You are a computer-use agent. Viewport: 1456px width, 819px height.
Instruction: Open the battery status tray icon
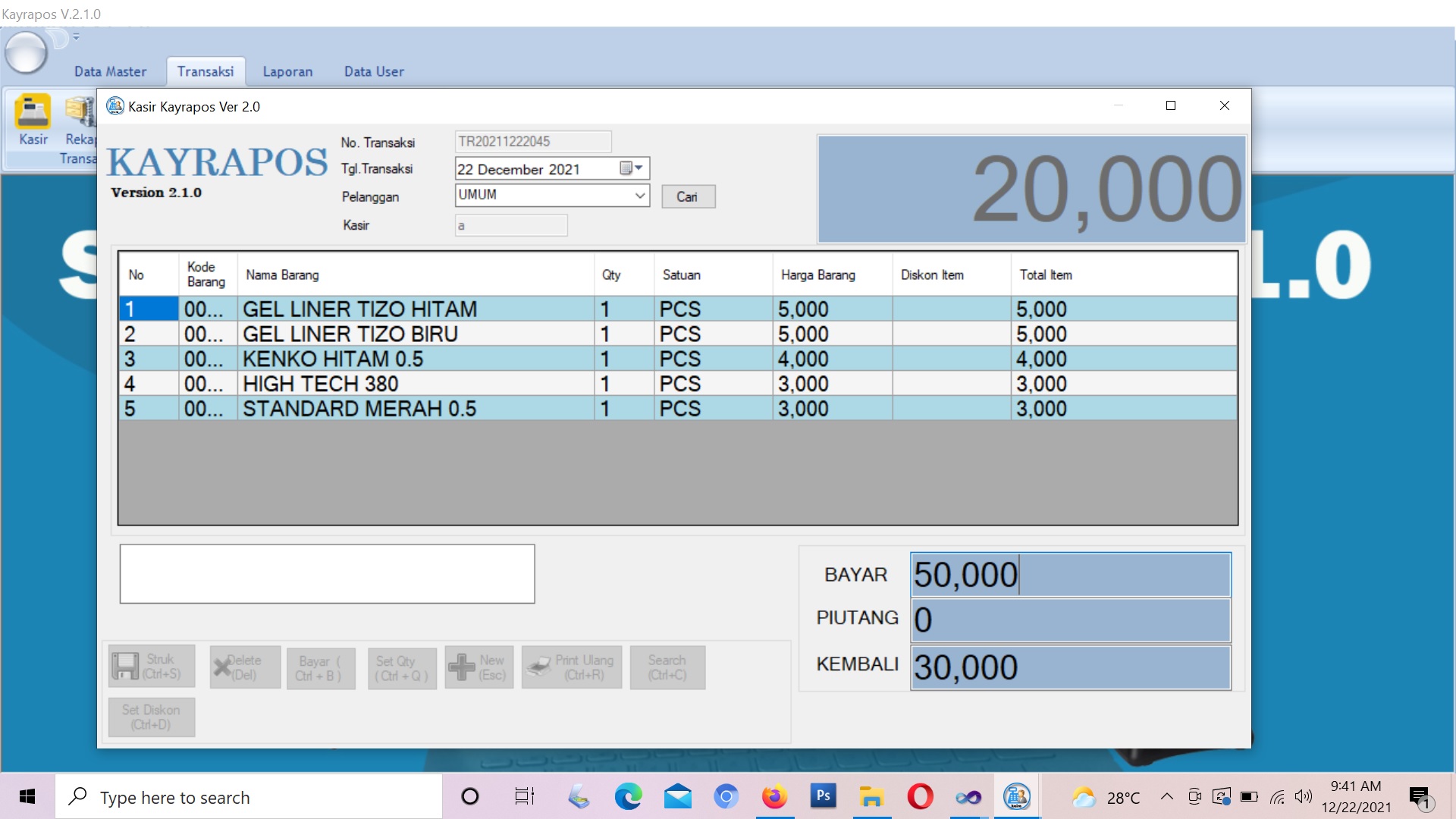(x=1249, y=796)
